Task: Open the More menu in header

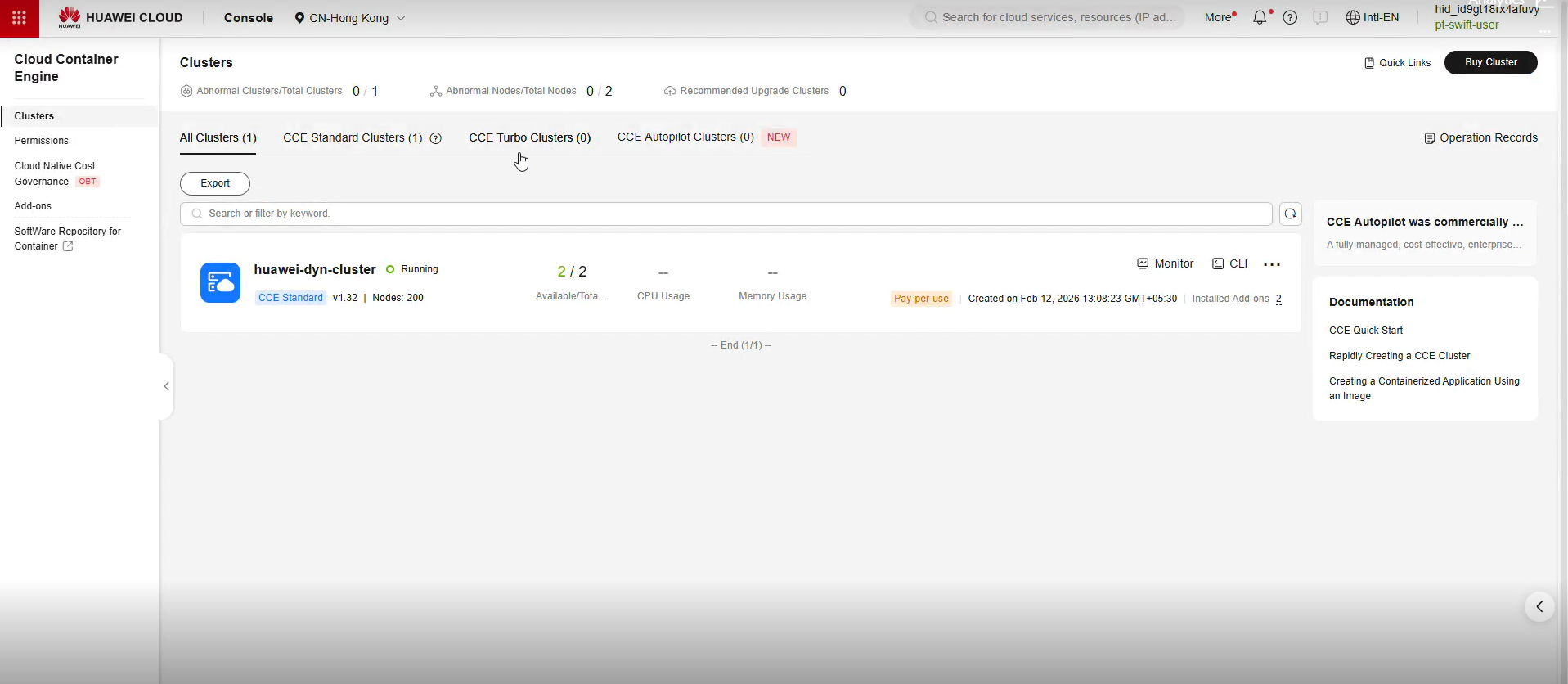Action: (x=1220, y=17)
